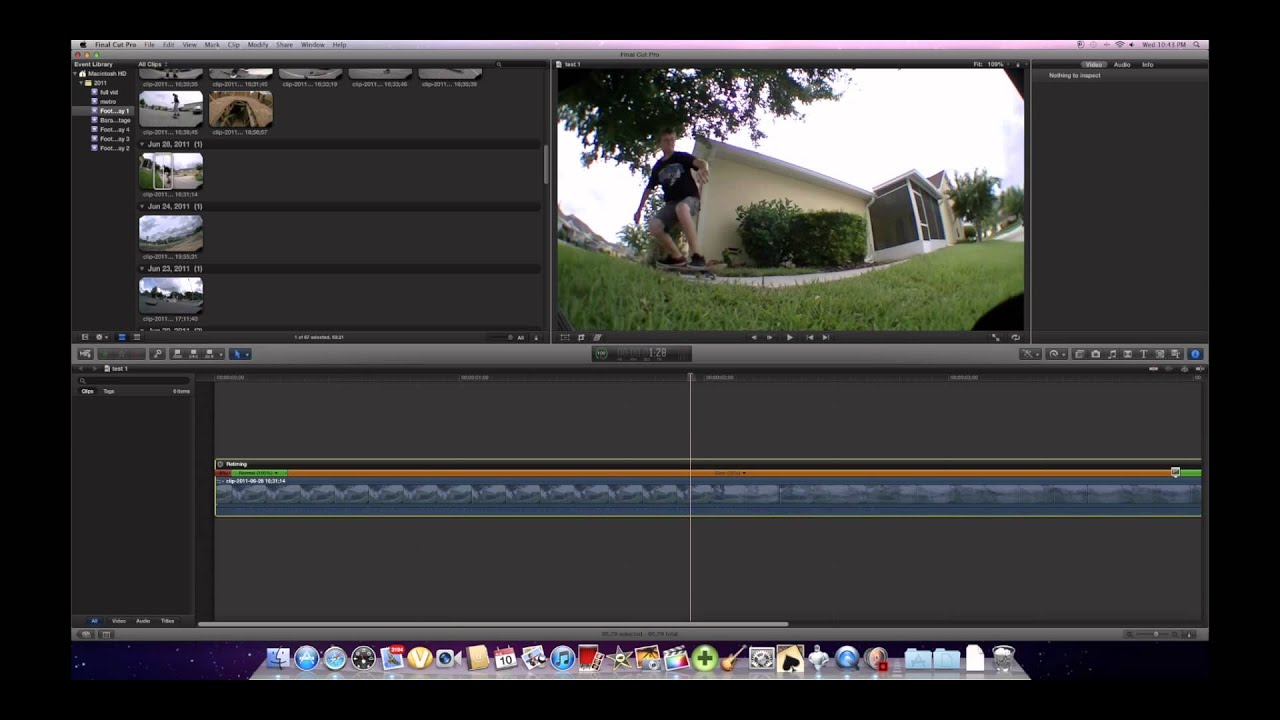Collapse the Macintosh HD library item

click(x=77, y=73)
